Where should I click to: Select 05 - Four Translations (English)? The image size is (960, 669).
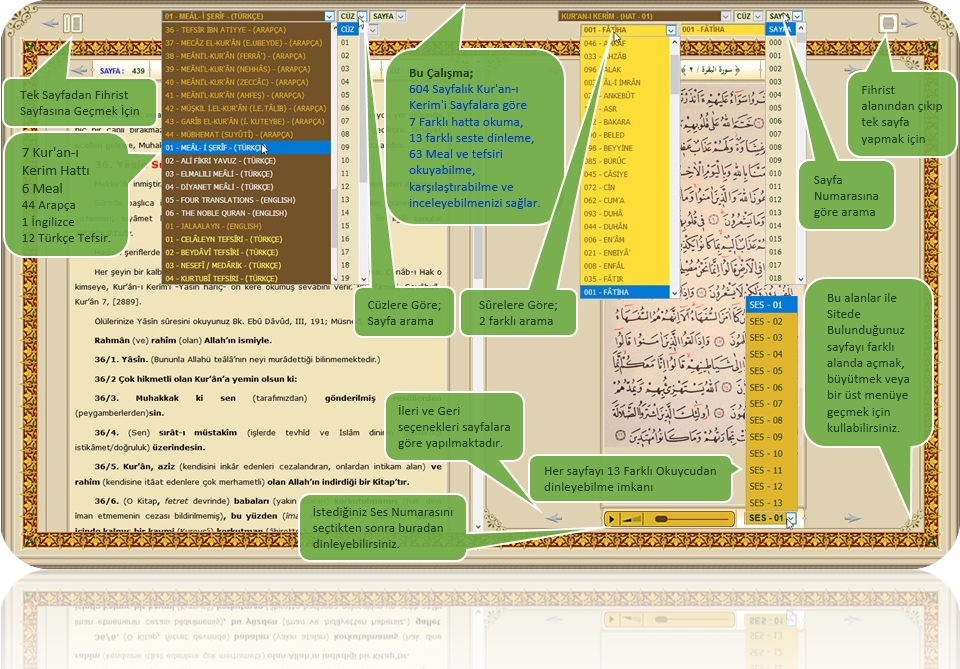(x=246, y=200)
